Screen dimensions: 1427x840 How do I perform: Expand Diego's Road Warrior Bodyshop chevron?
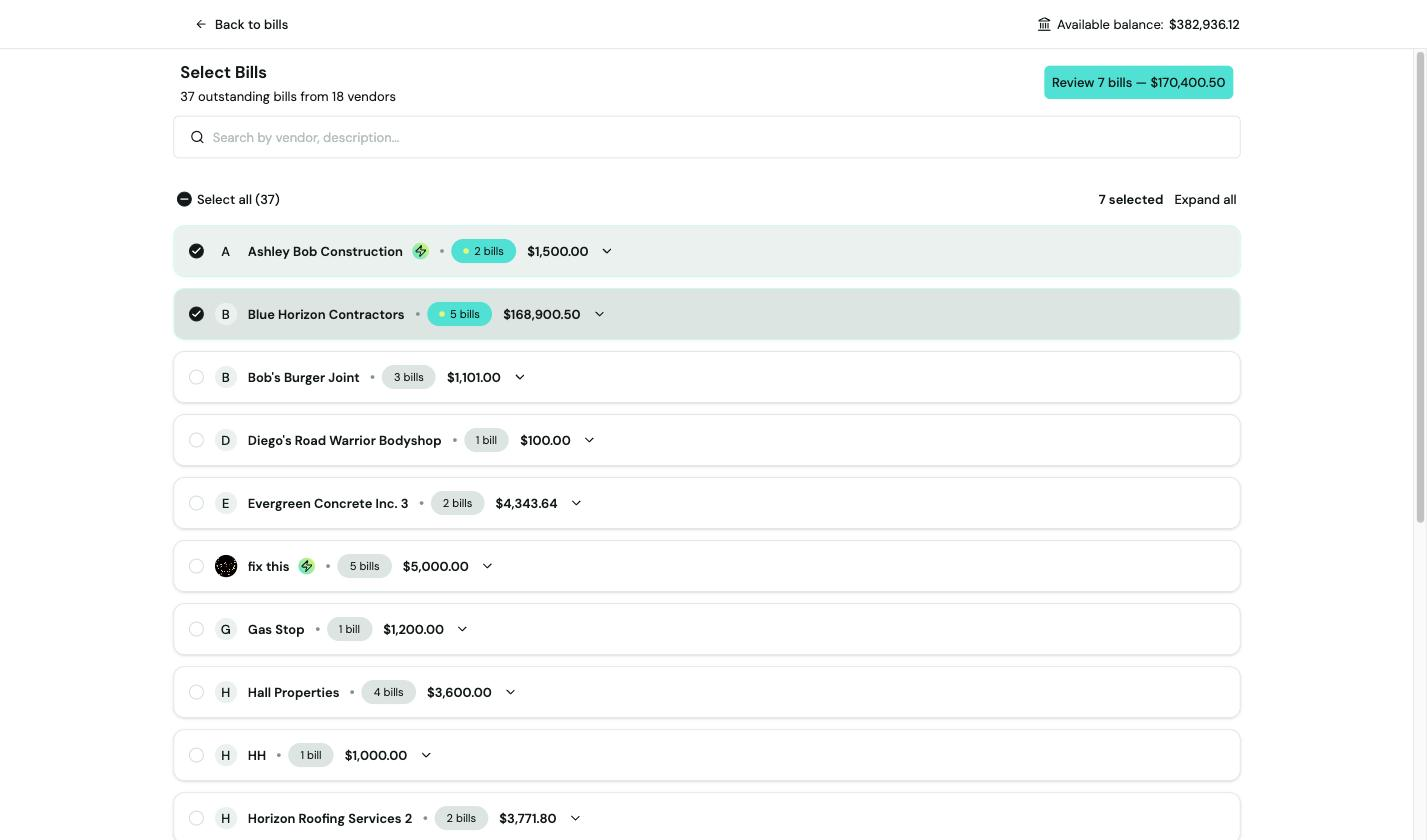589,440
